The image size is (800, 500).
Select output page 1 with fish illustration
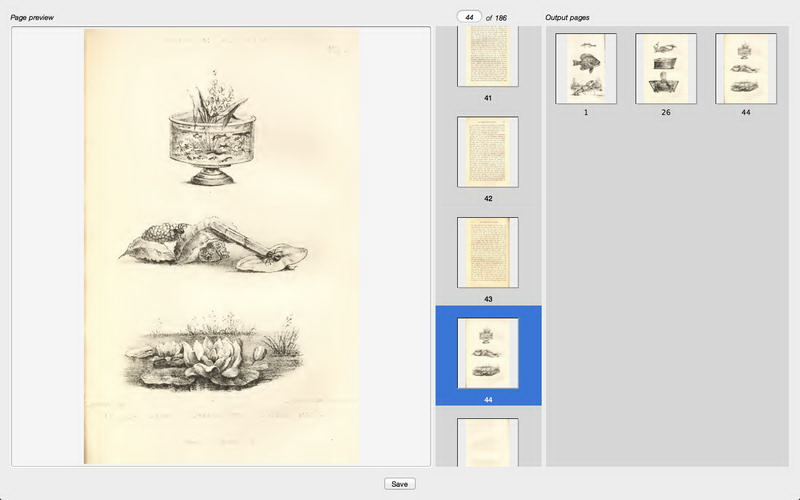(x=586, y=68)
